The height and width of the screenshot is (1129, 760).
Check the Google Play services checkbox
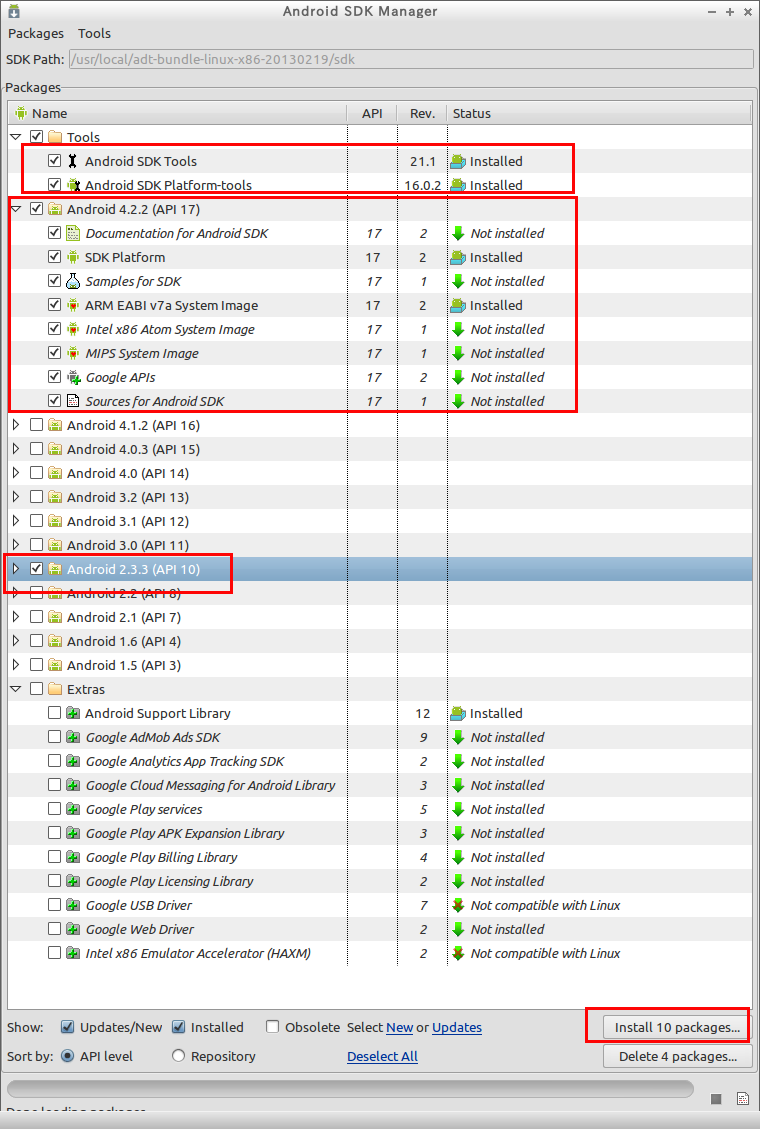(x=55, y=809)
